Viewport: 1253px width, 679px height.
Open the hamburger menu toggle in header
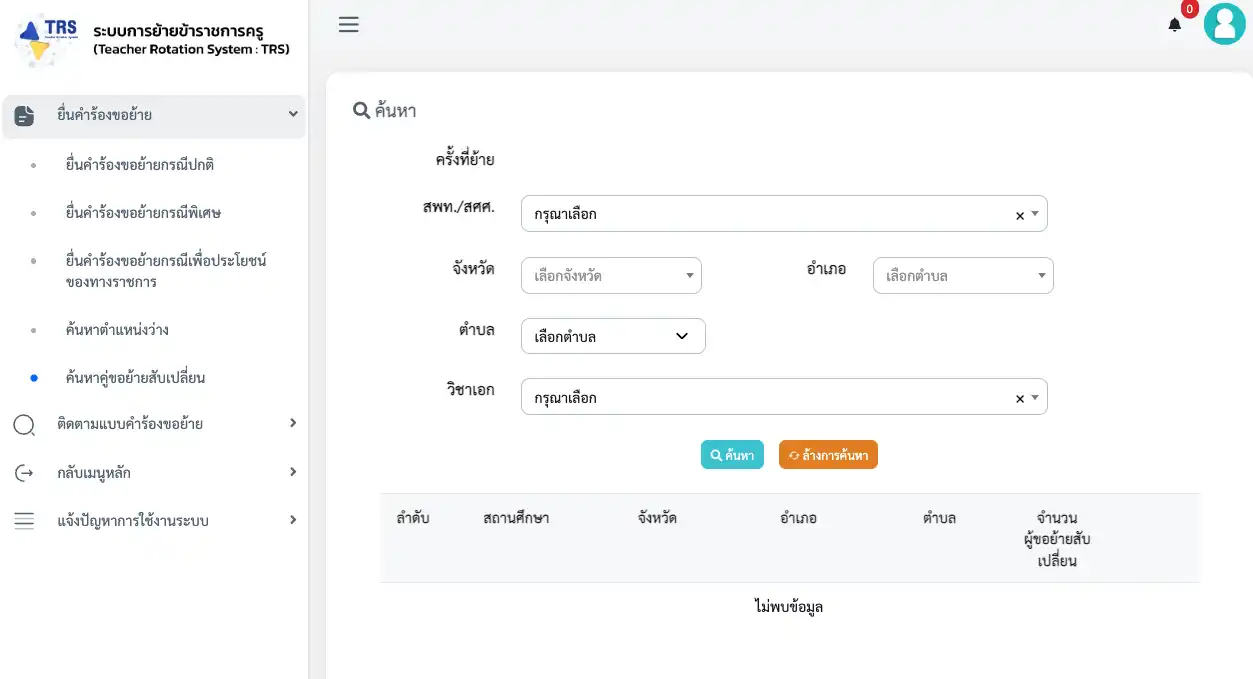(x=348, y=25)
